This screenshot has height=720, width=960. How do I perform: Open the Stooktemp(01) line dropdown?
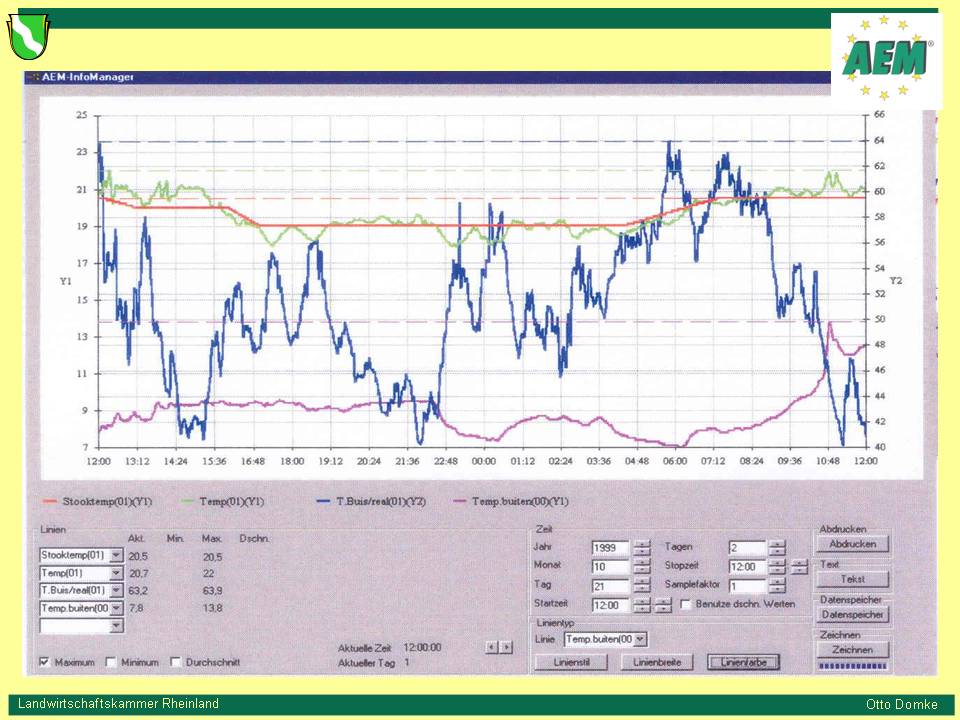[116, 555]
